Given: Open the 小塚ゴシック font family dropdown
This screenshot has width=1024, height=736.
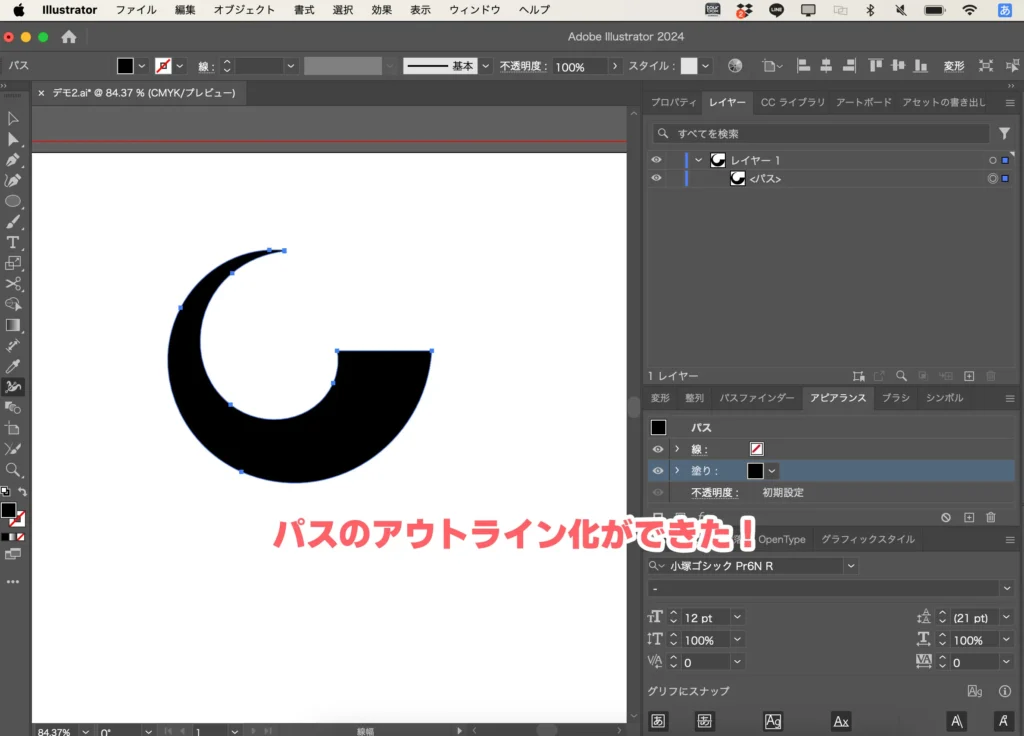Looking at the screenshot, I should click(x=851, y=566).
